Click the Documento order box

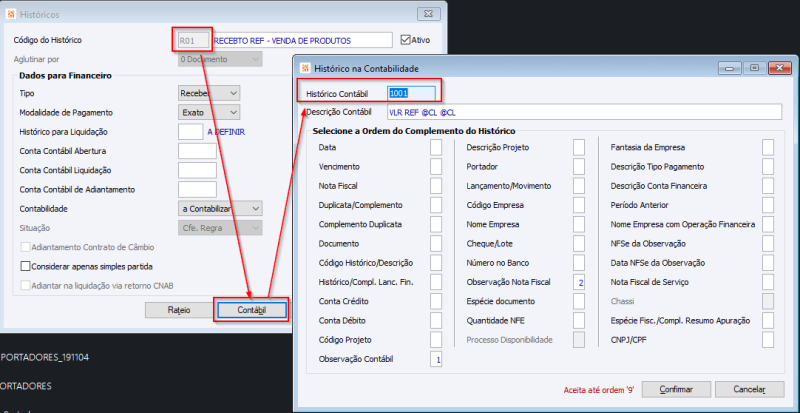[x=436, y=244]
